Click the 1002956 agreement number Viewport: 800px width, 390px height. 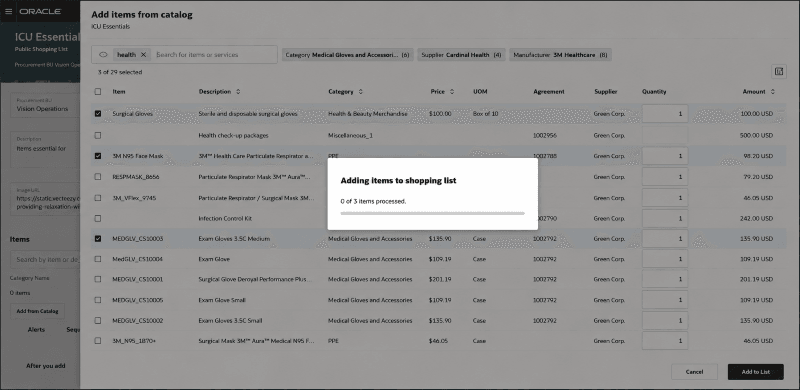[x=545, y=135]
